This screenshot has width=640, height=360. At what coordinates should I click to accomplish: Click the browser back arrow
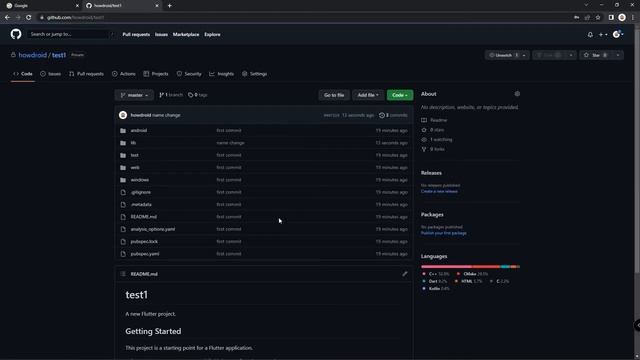(7, 18)
